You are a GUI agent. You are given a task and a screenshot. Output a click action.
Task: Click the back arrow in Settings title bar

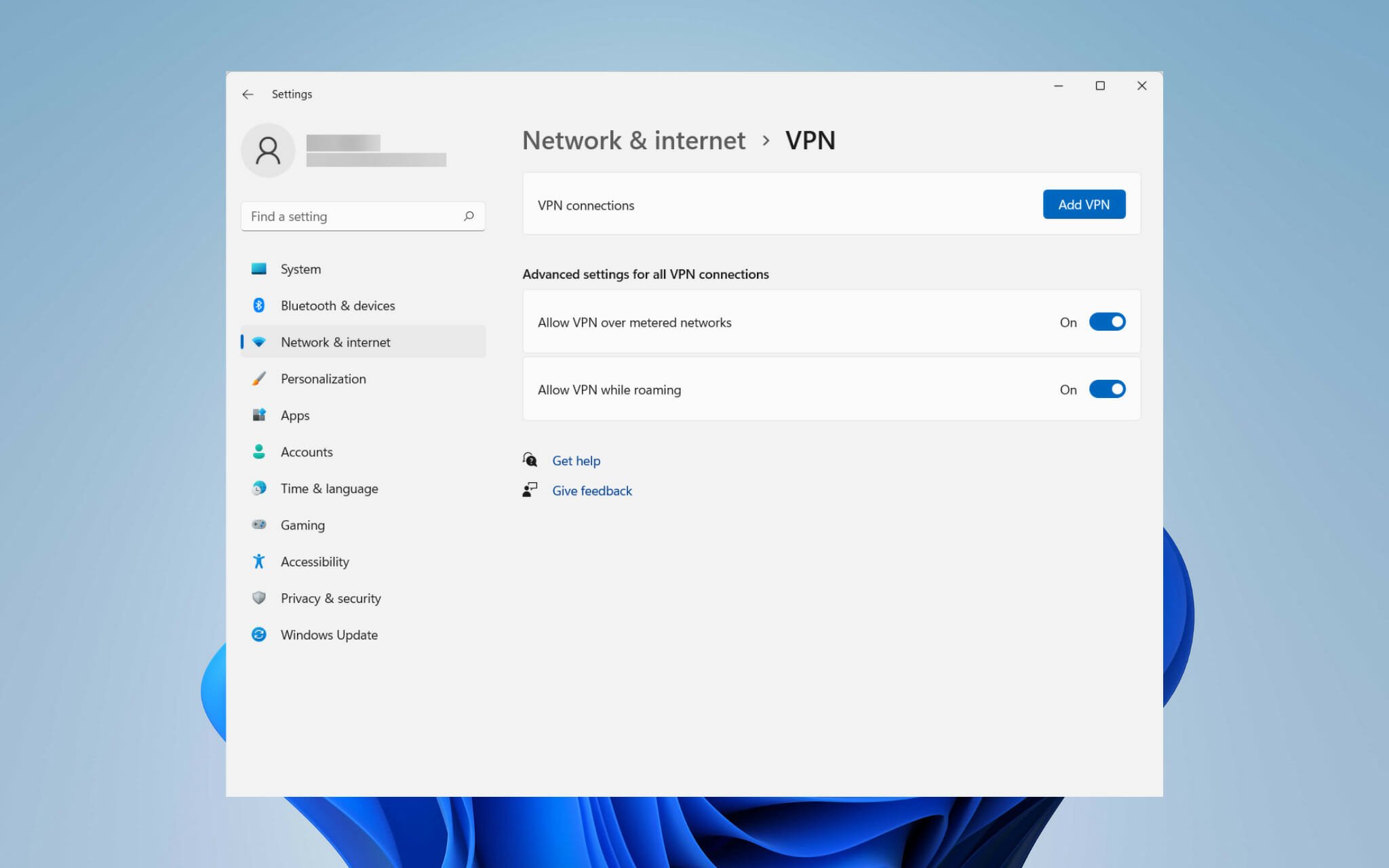coord(248,94)
